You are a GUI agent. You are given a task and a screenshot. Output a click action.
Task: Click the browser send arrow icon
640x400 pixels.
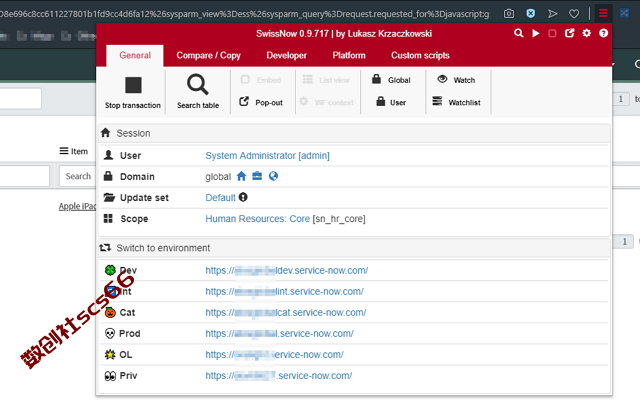[552, 14]
